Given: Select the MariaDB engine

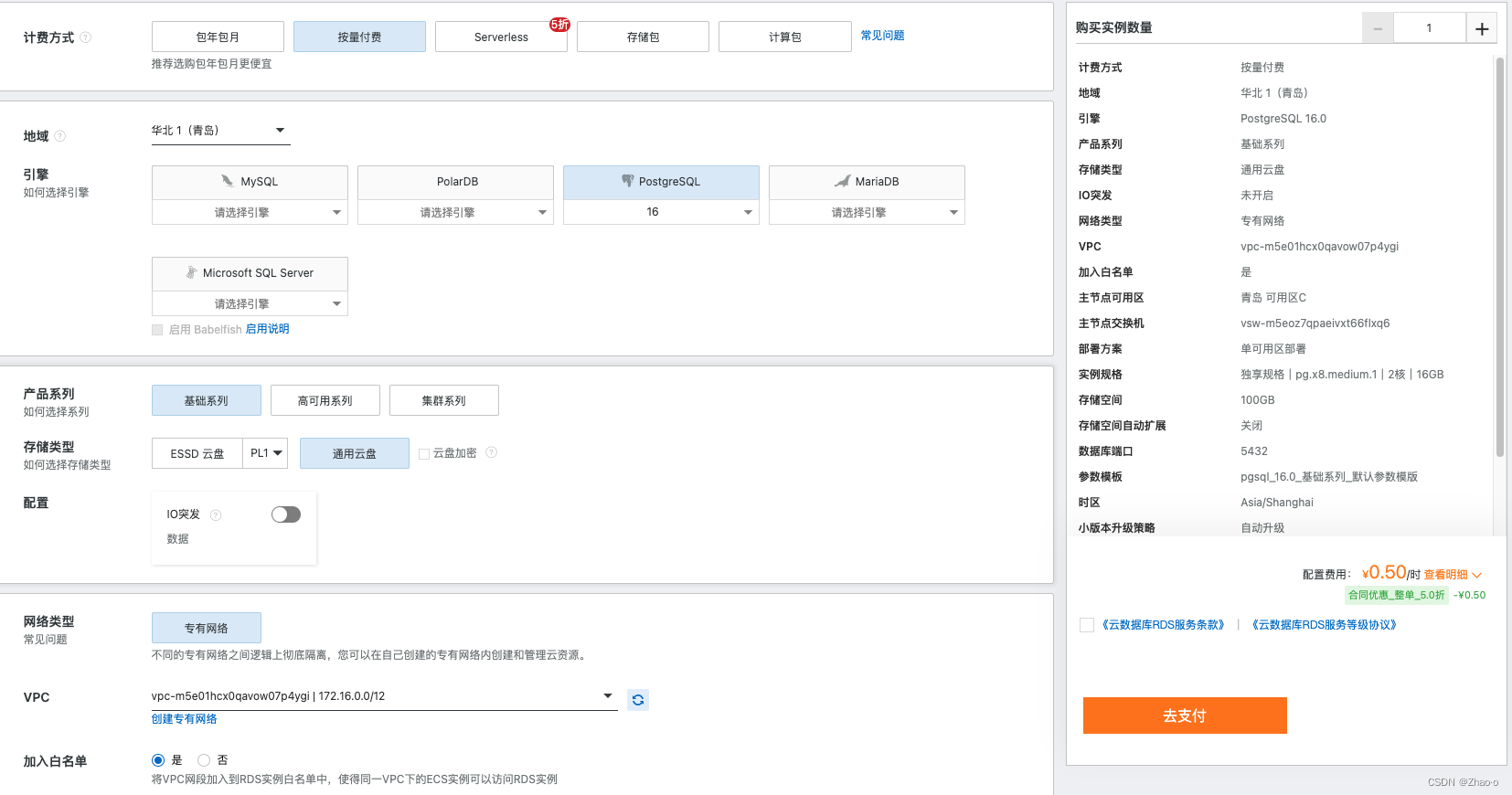Looking at the screenshot, I should [867, 182].
